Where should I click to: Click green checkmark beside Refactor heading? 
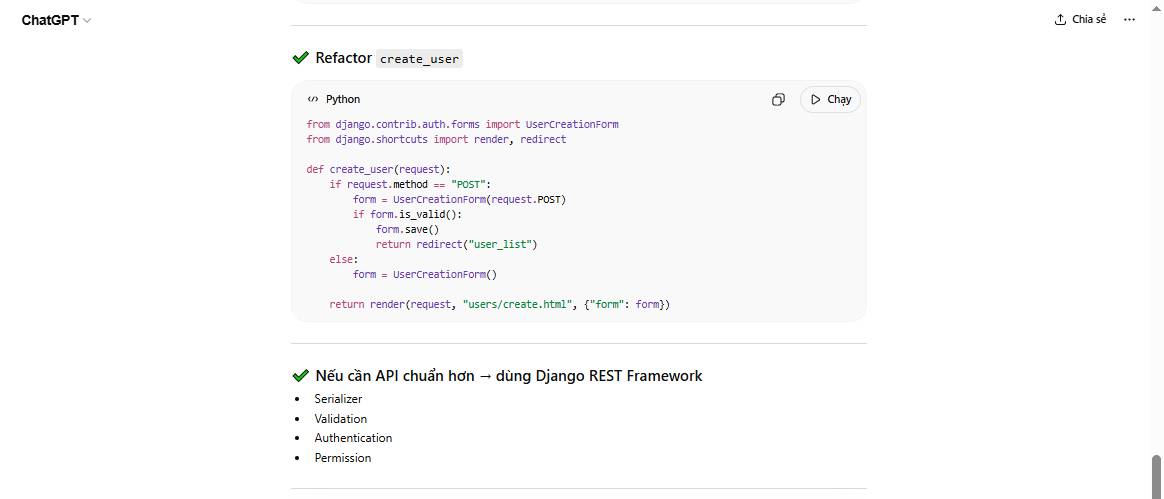click(300, 58)
